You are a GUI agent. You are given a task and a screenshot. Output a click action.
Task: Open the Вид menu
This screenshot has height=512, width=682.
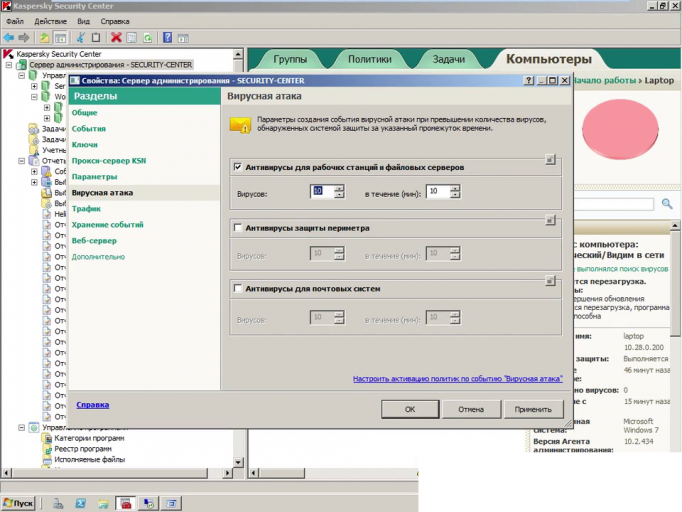[83, 21]
